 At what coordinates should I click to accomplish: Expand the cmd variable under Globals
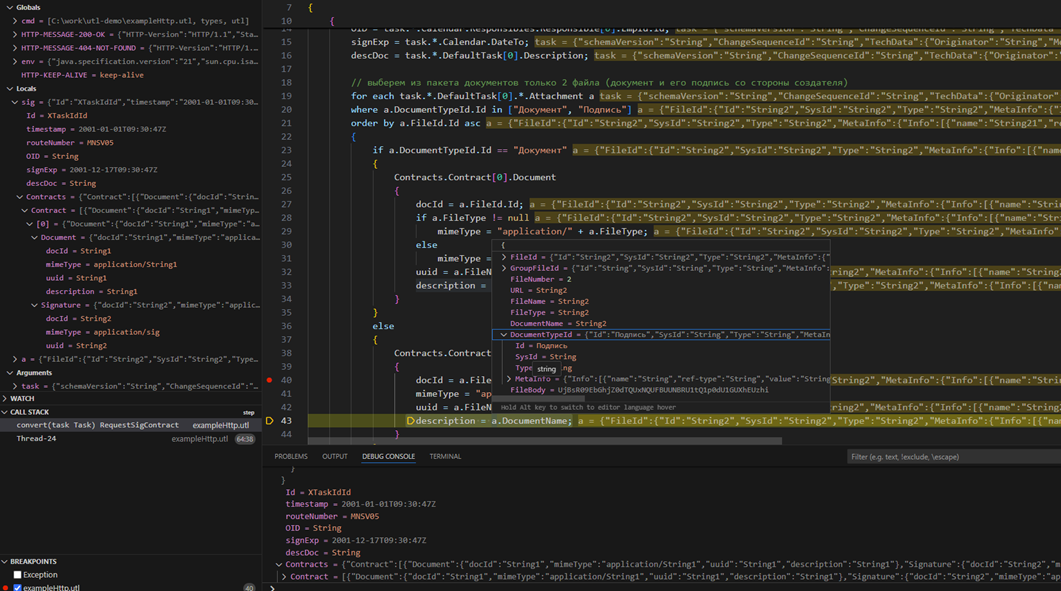15,21
